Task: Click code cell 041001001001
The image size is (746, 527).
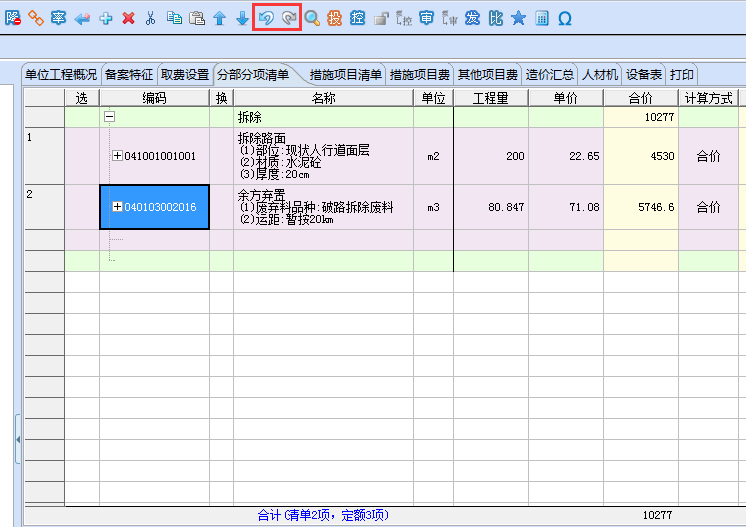Action: point(155,156)
